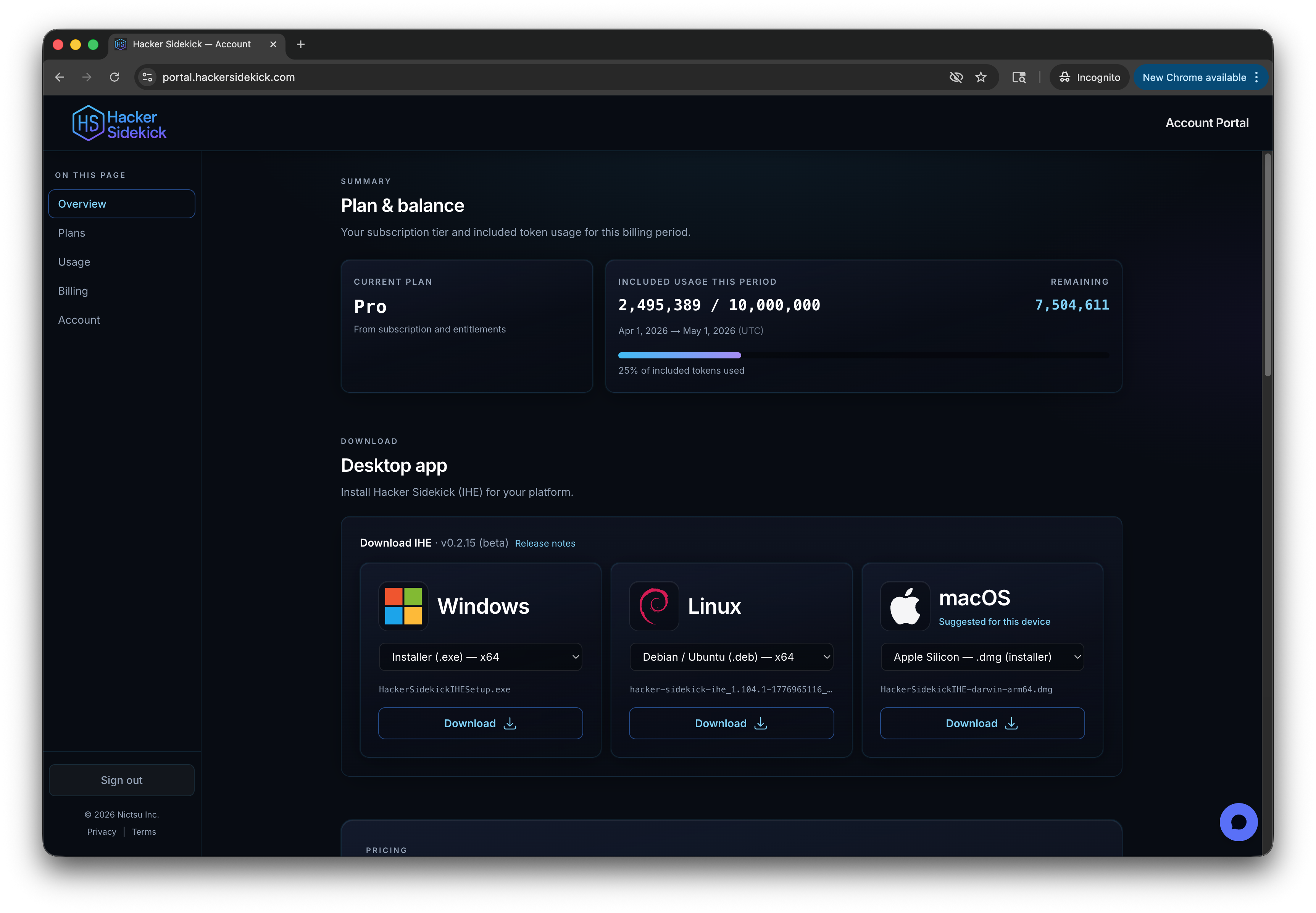
Task: Click filename HackerSidekickIHE-darwin-arm64.dmg
Action: click(x=966, y=689)
